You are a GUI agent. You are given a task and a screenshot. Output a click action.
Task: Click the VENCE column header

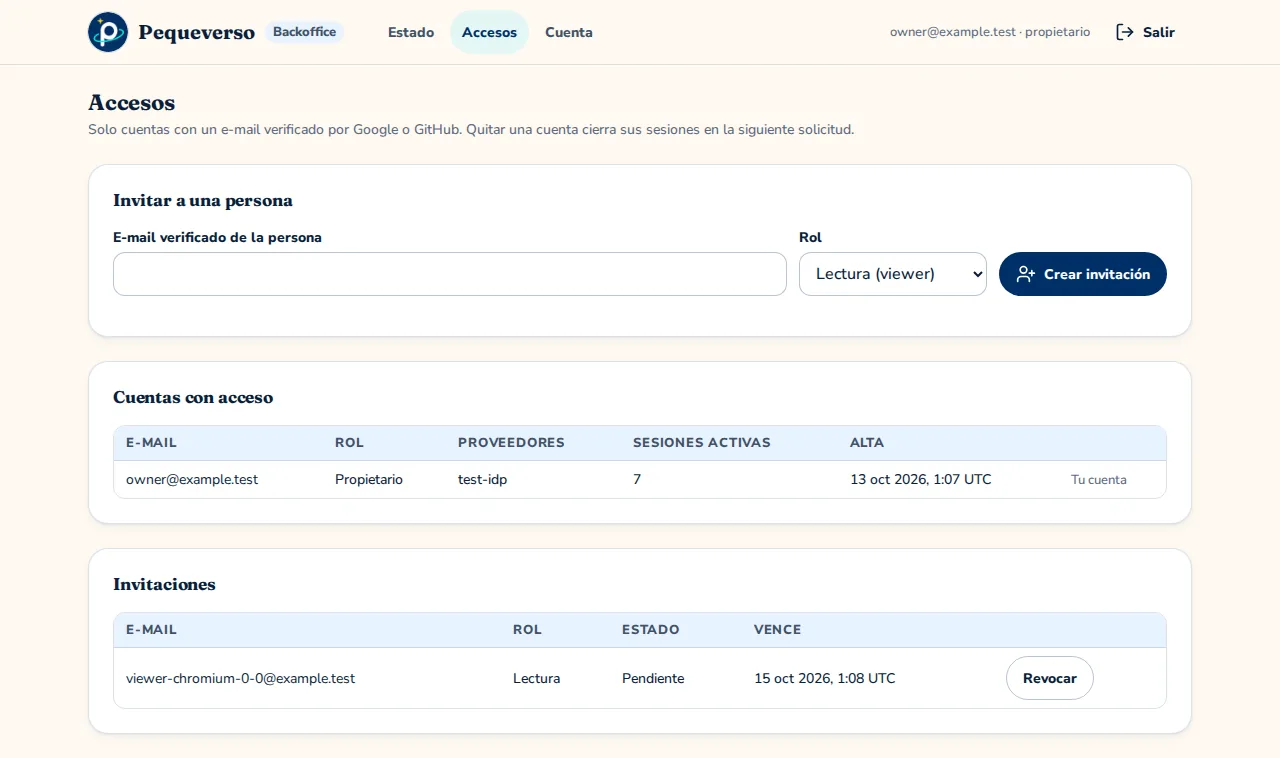[777, 629]
